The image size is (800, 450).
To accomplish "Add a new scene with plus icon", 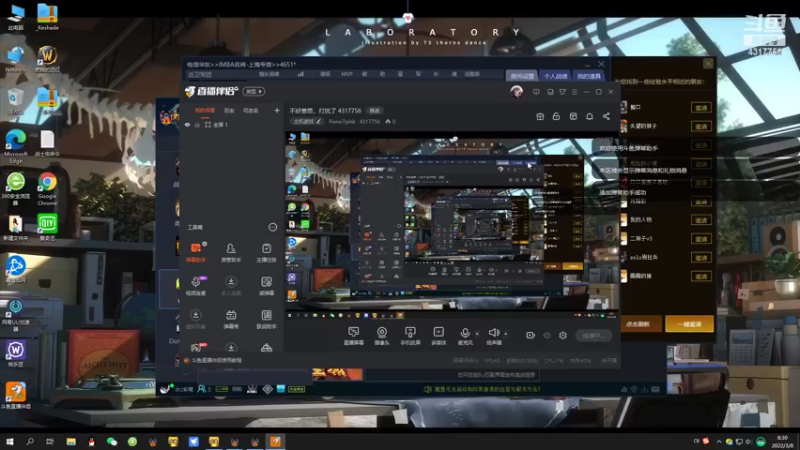I will [277, 110].
